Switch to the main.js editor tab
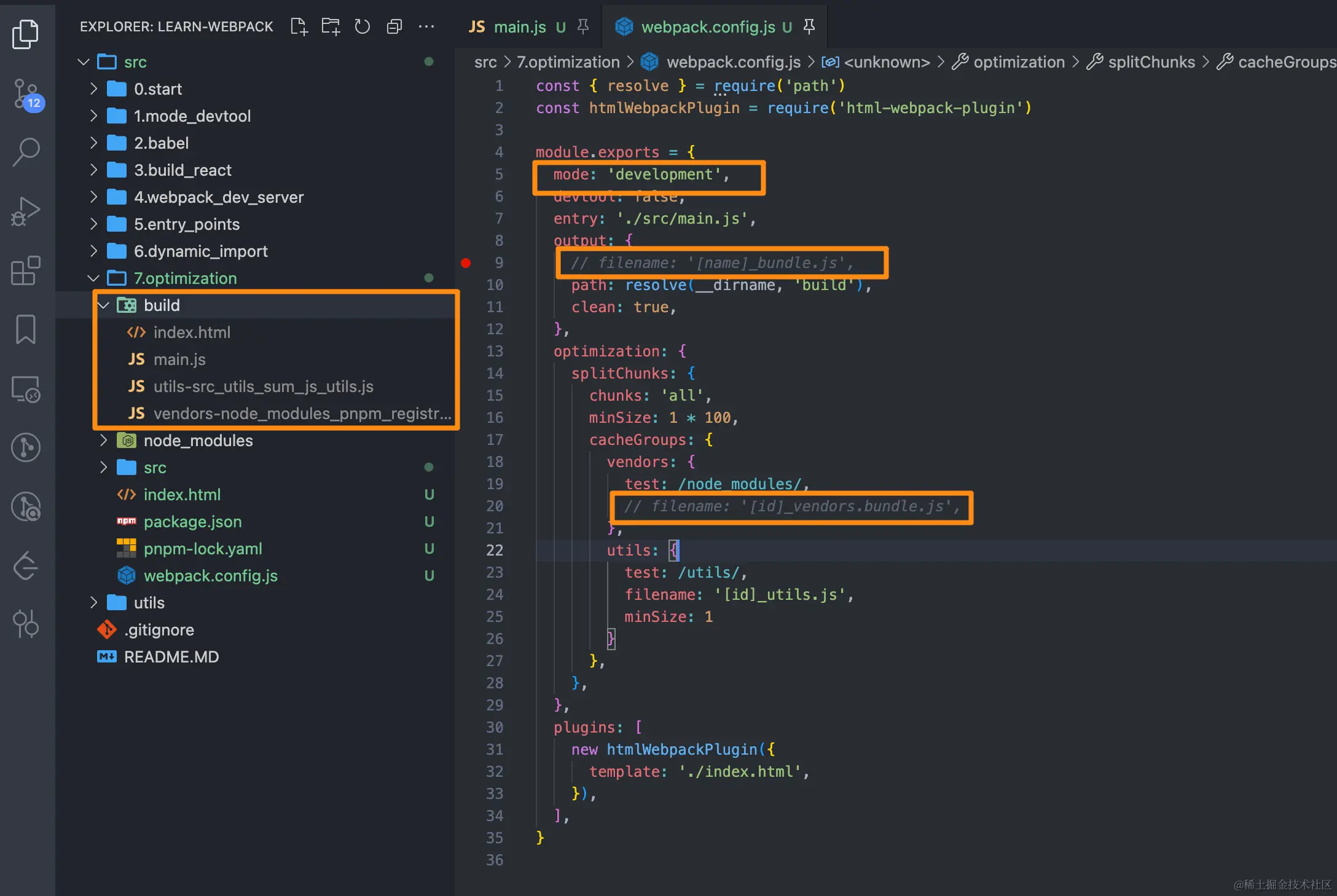 click(519, 27)
